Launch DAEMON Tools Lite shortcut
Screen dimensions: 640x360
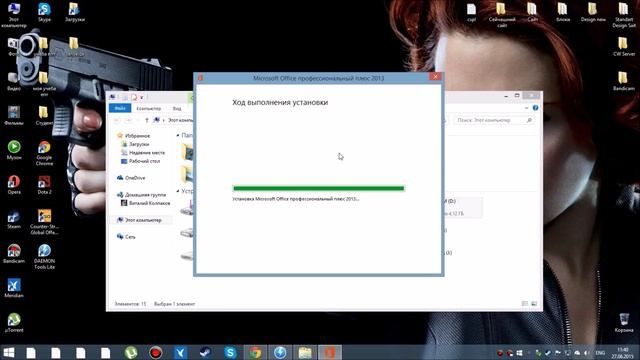[x=44, y=257]
